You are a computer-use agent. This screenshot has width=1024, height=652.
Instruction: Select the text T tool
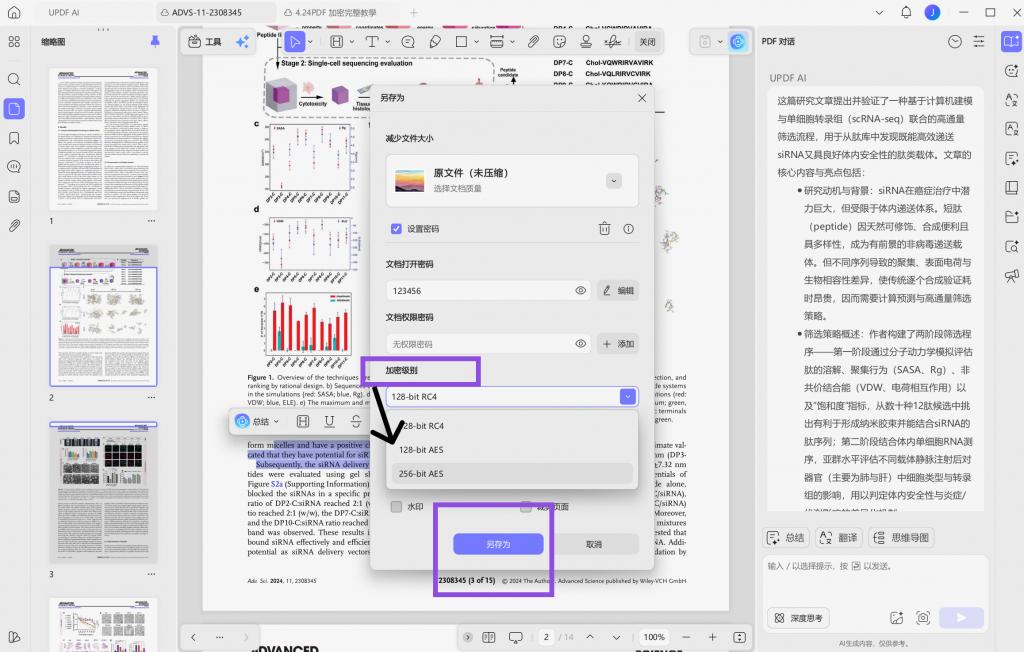(372, 42)
